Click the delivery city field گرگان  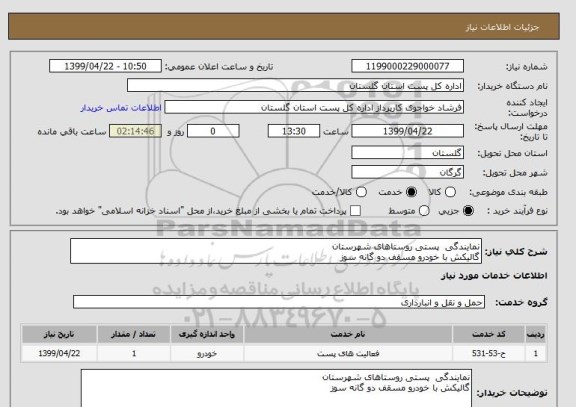[407, 172]
